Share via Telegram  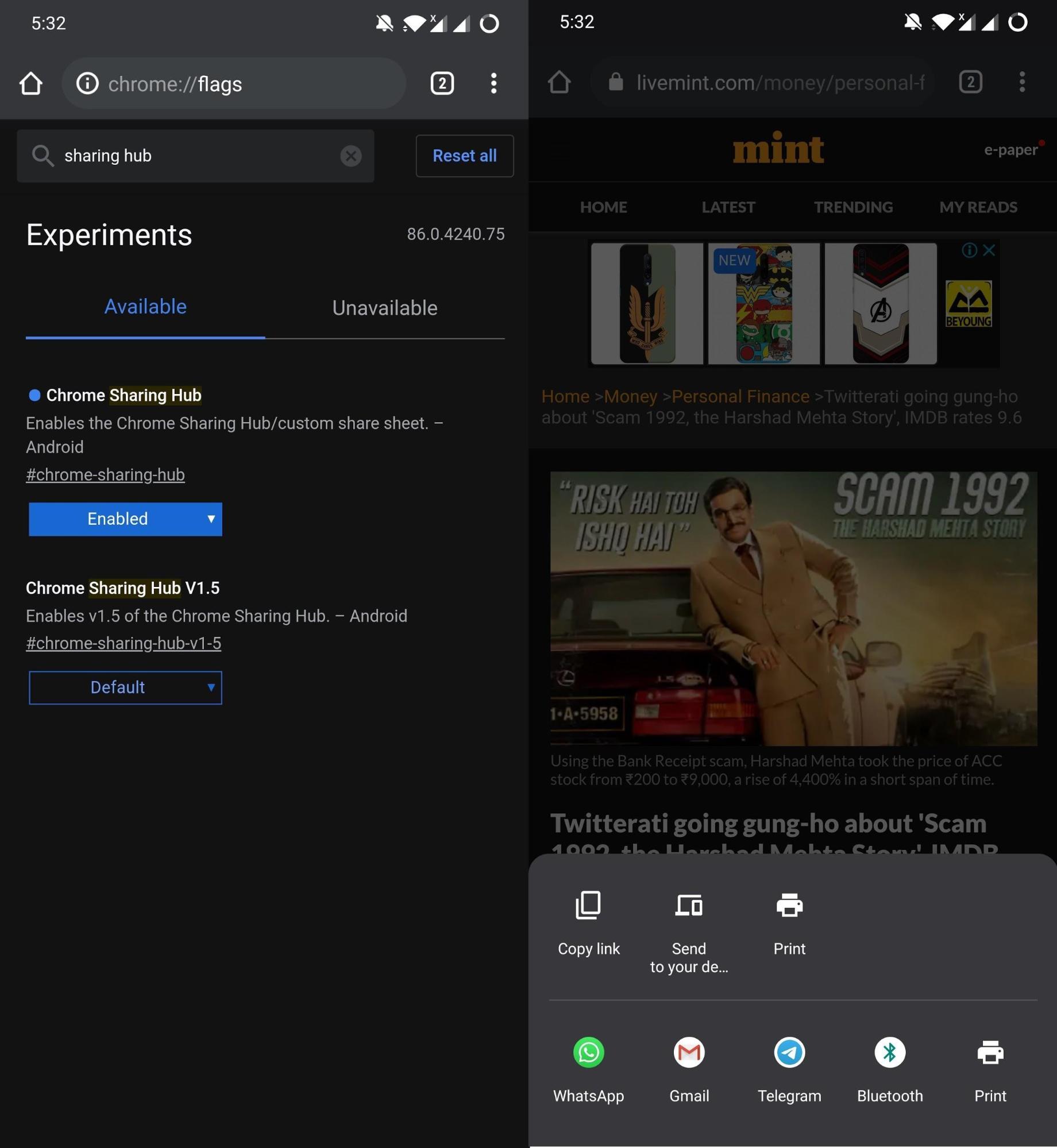(789, 1070)
